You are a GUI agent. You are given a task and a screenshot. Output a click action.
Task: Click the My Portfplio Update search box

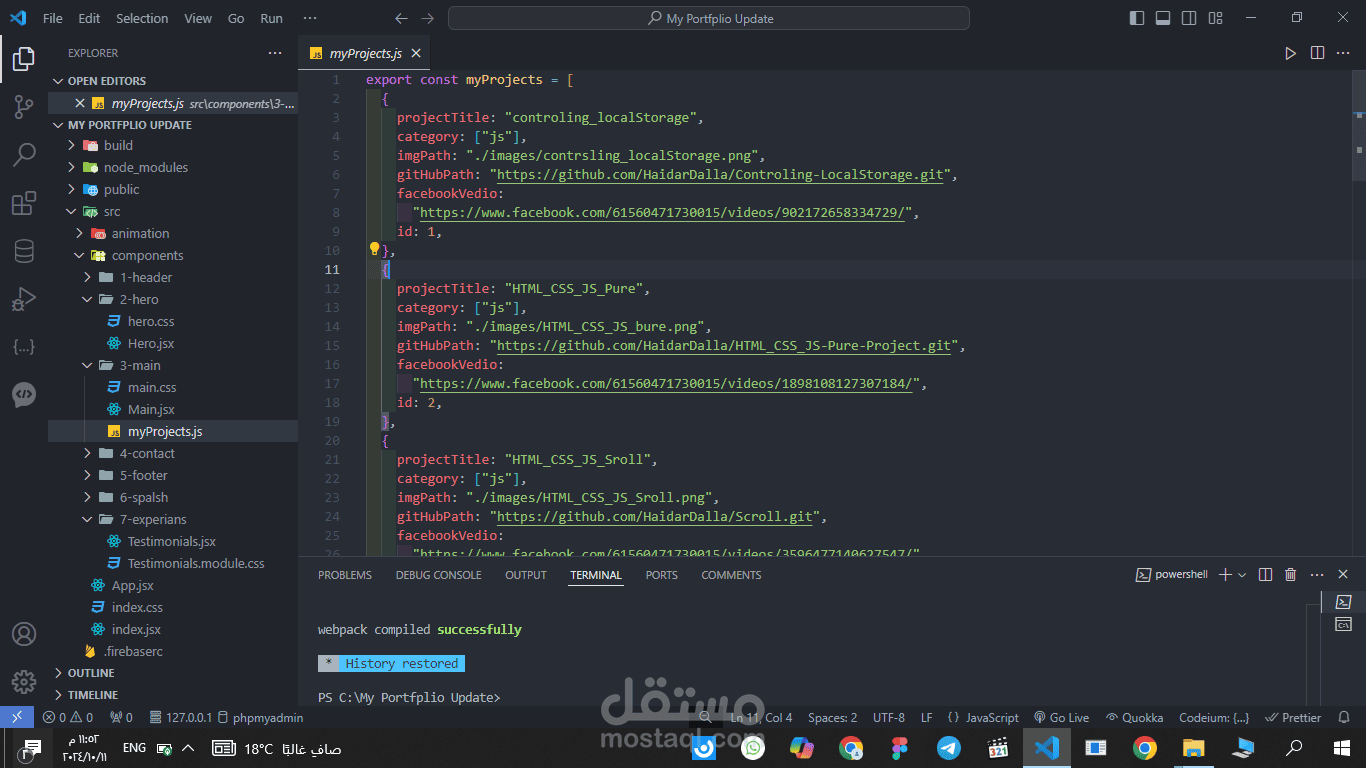point(709,18)
